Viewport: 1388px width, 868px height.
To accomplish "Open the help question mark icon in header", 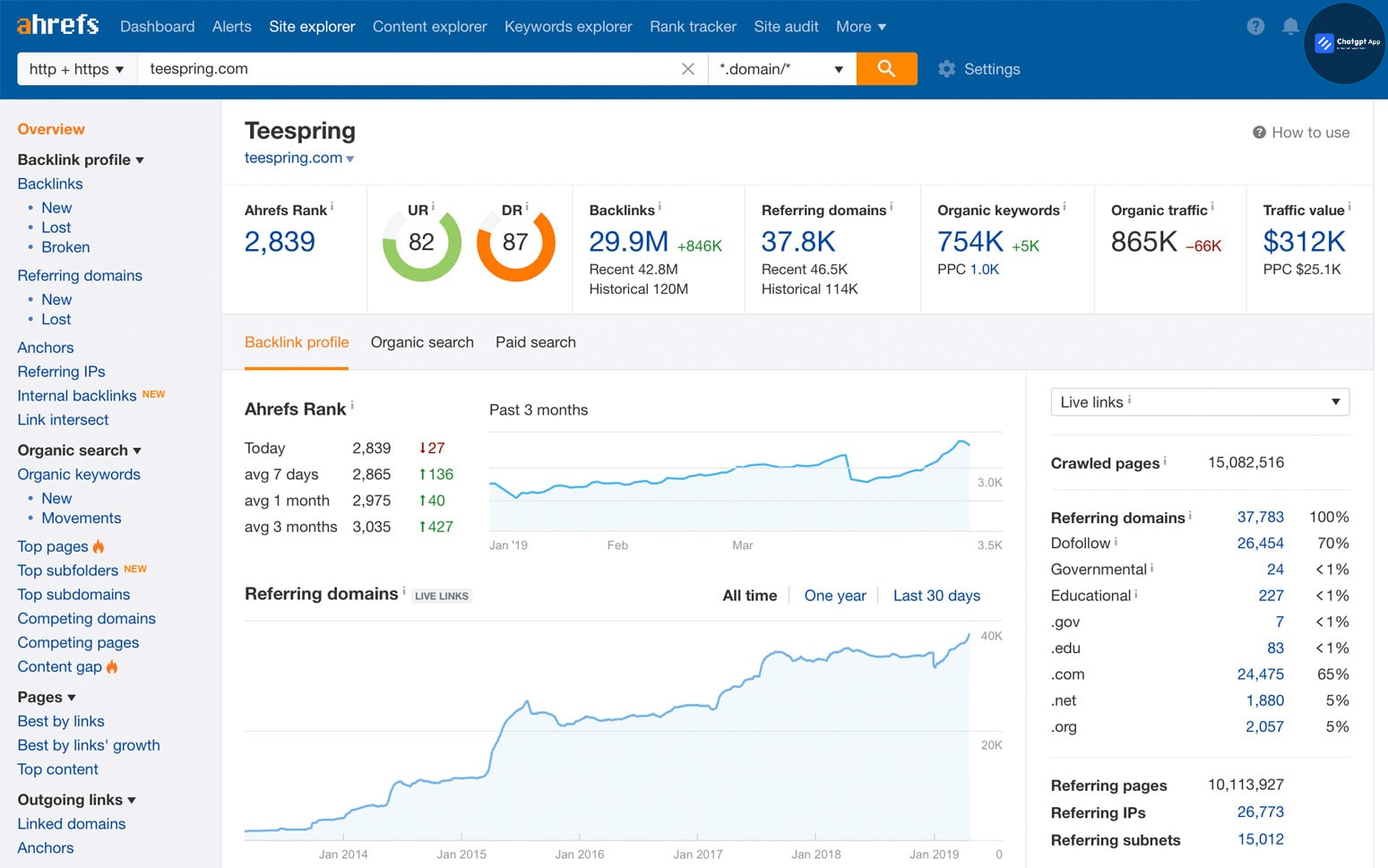I will pos(1255,26).
